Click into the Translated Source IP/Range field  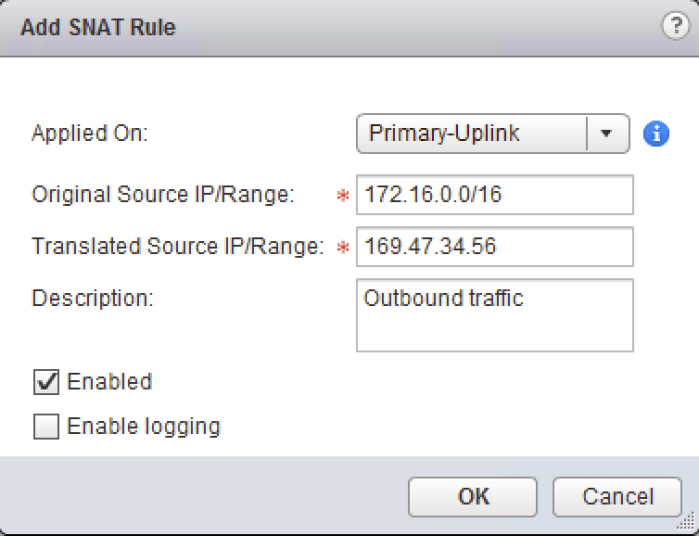tap(495, 247)
